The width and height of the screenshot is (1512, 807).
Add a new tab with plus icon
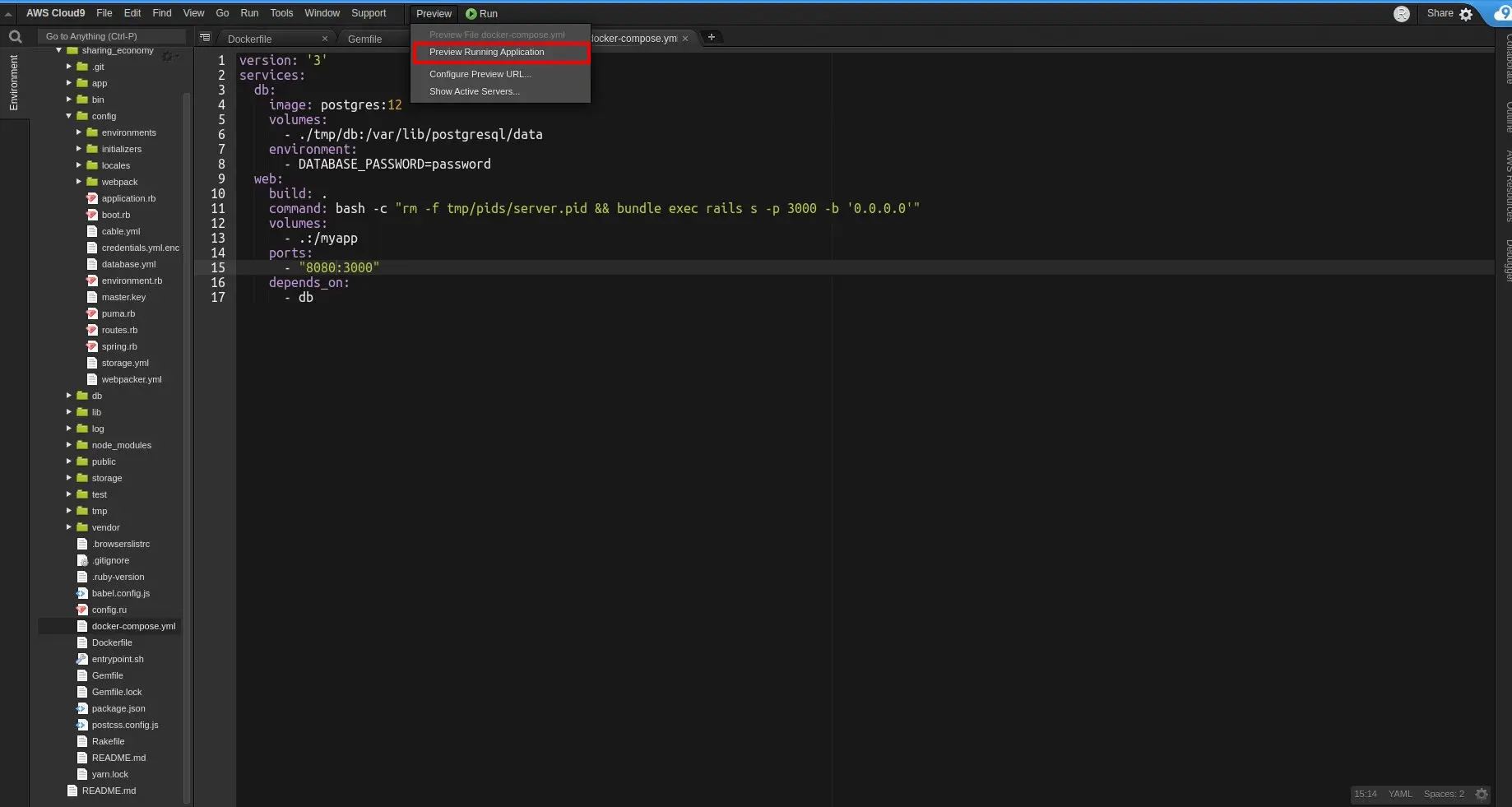(x=712, y=37)
